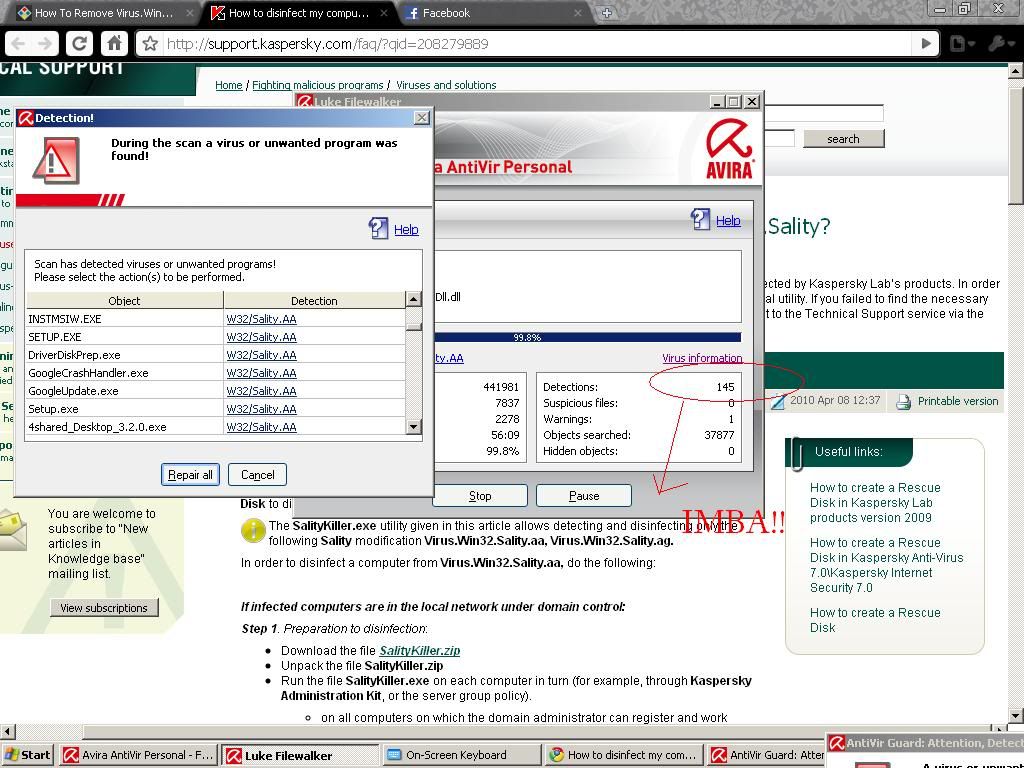The height and width of the screenshot is (768, 1024).
Task: Click the detection list scrollbar down arrow
Action: coord(413,427)
